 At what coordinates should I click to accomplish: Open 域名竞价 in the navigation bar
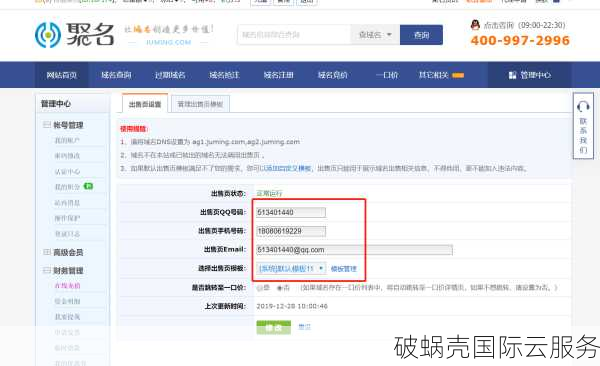tap(333, 75)
